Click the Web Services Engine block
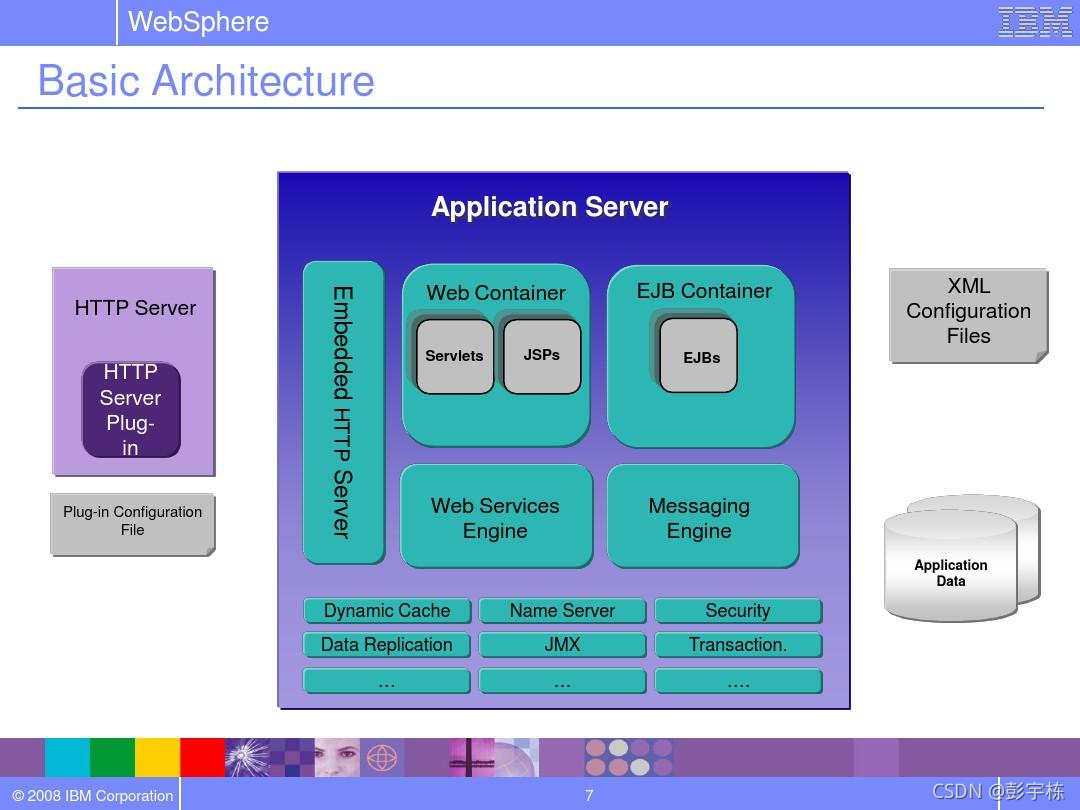Image resolution: width=1080 pixels, height=810 pixels. [x=496, y=516]
